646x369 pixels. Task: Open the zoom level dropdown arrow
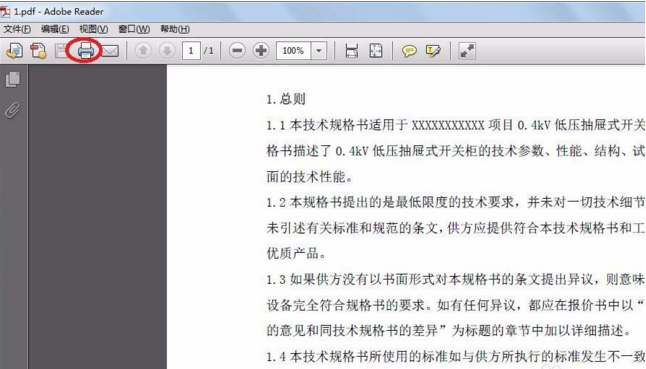pyautogui.click(x=318, y=51)
